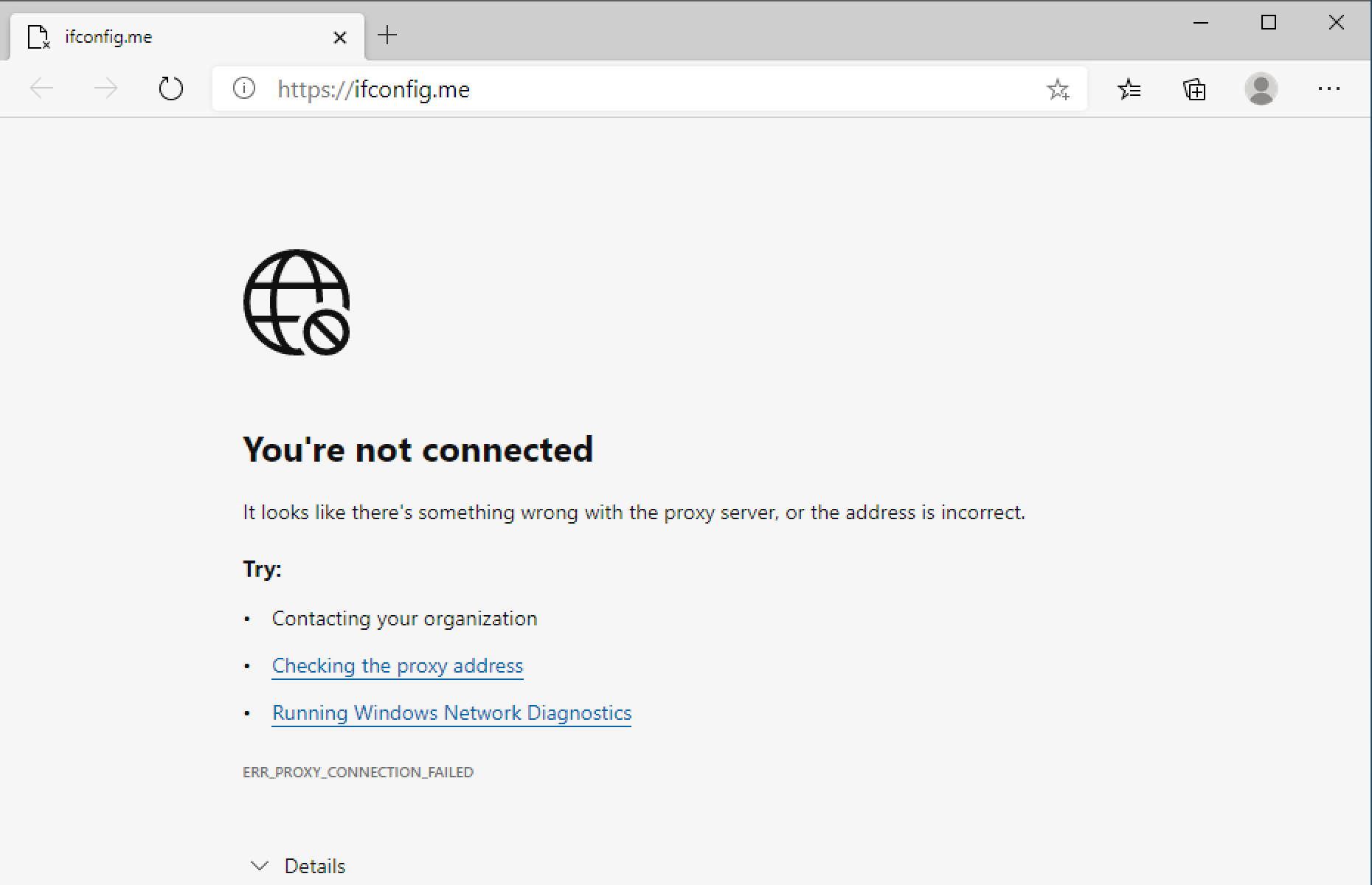Open the user profile avatar

(1261, 88)
